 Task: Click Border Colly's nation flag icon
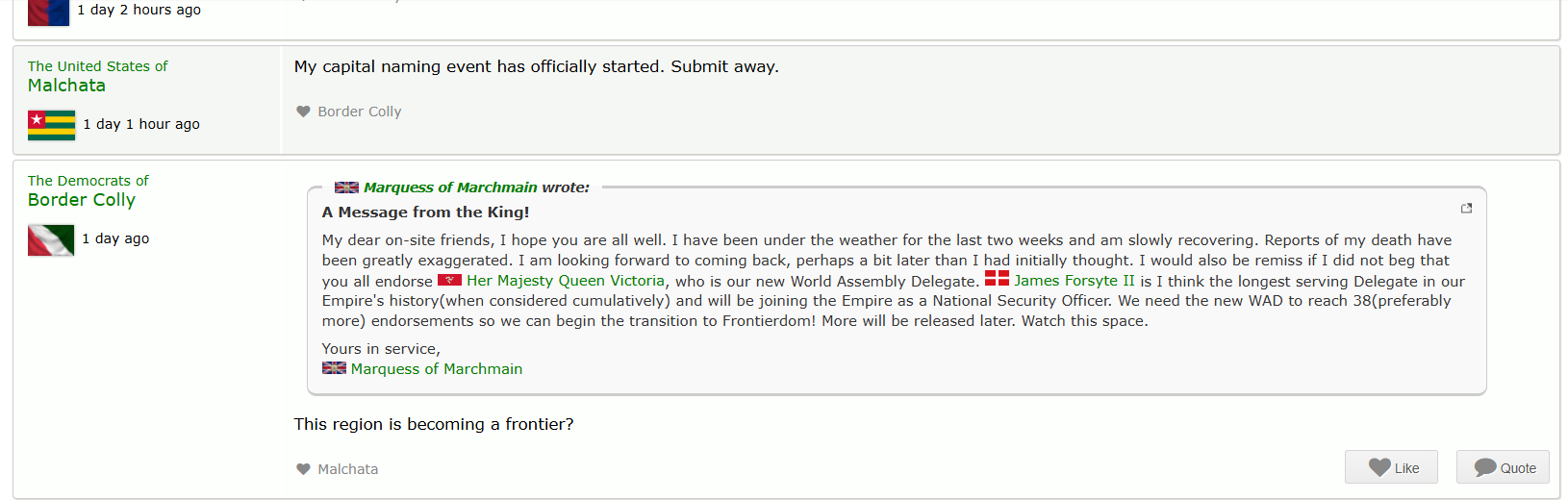tap(51, 239)
